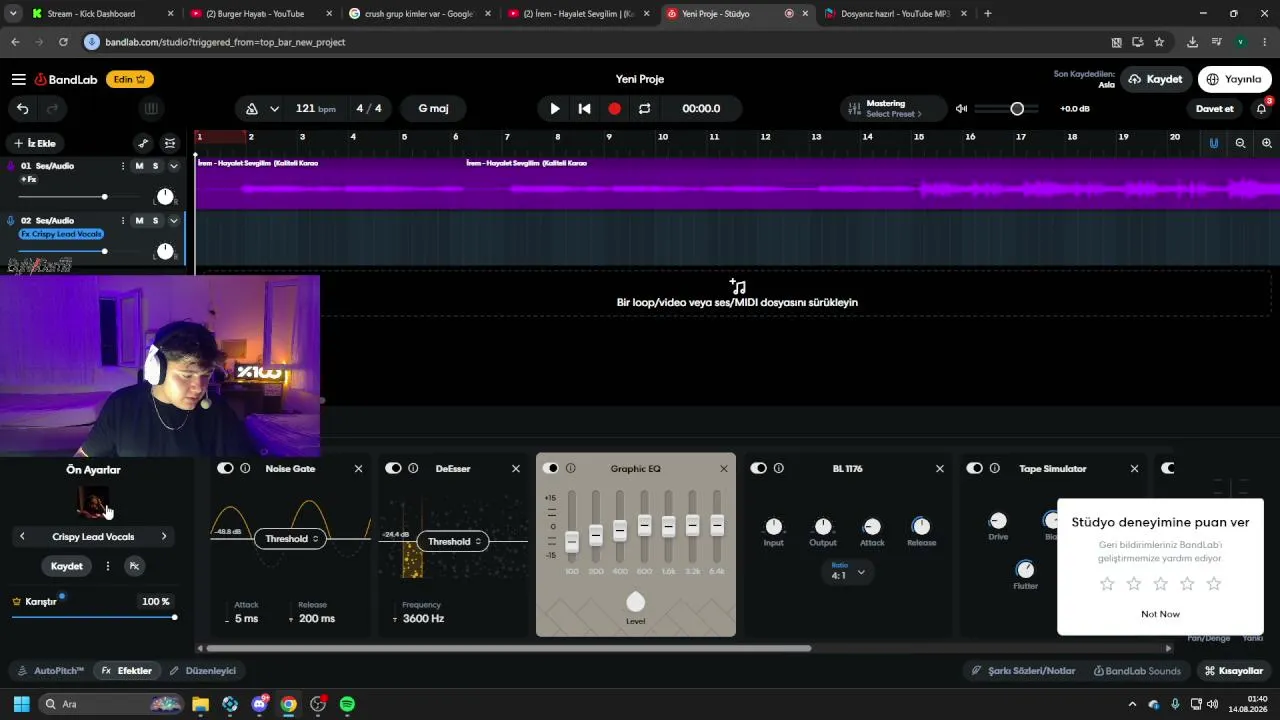The width and height of the screenshot is (1280, 720).
Task: Solo track 02 Ses/Audio
Action: pos(155,220)
